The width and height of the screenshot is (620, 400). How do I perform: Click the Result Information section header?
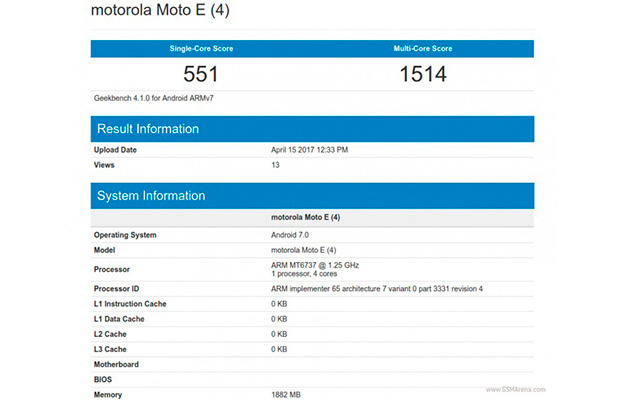[x=147, y=129]
